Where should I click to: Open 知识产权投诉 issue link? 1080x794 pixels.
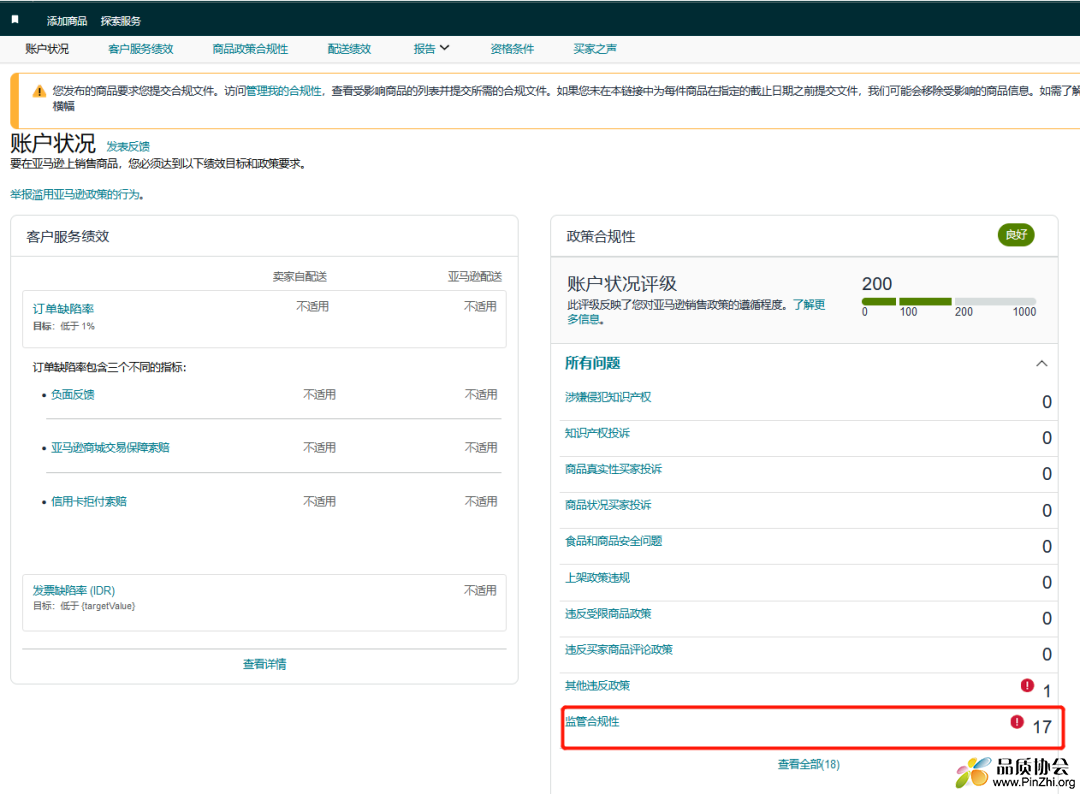click(x=597, y=433)
